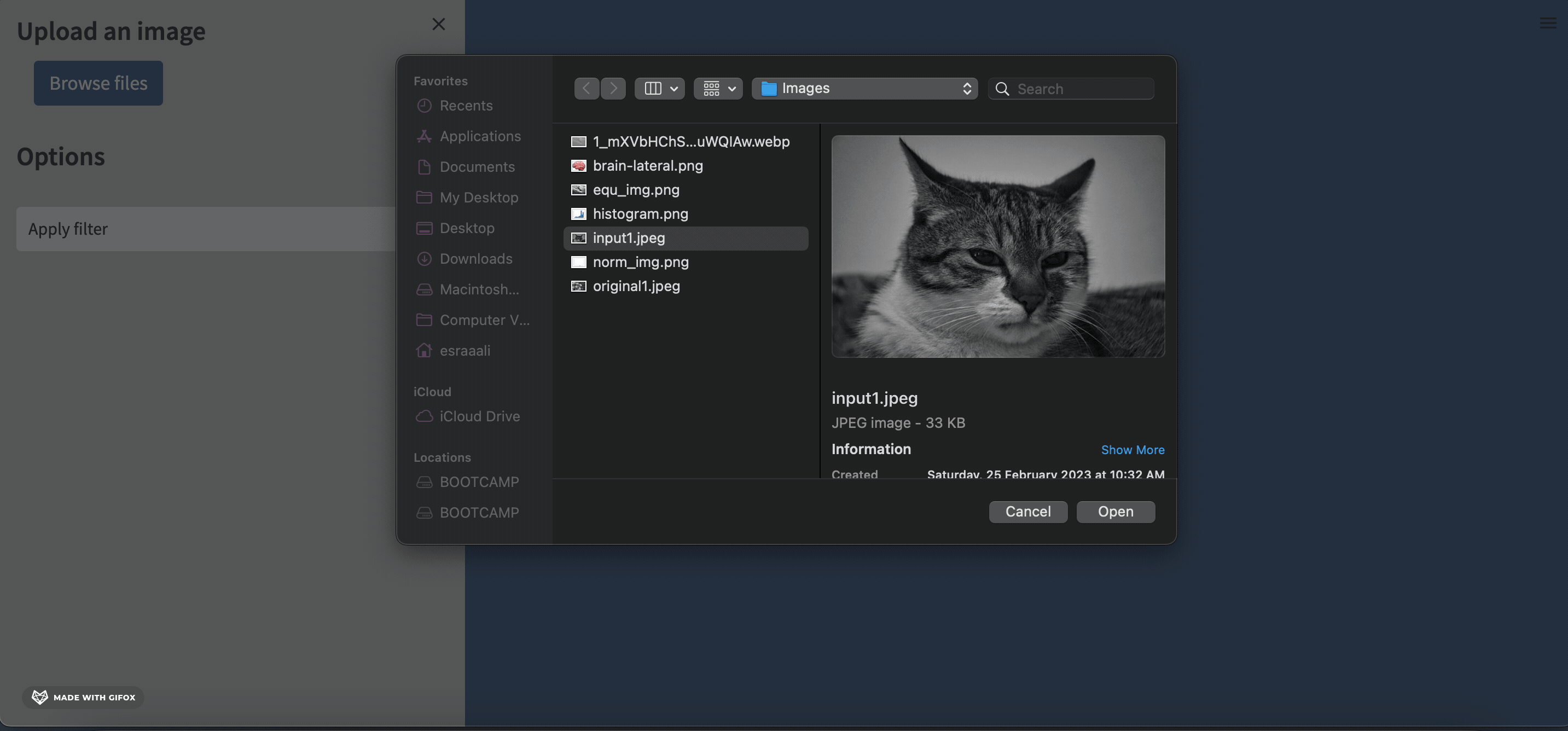Open the column view options dropdown
The image size is (1568, 731).
coord(659,88)
